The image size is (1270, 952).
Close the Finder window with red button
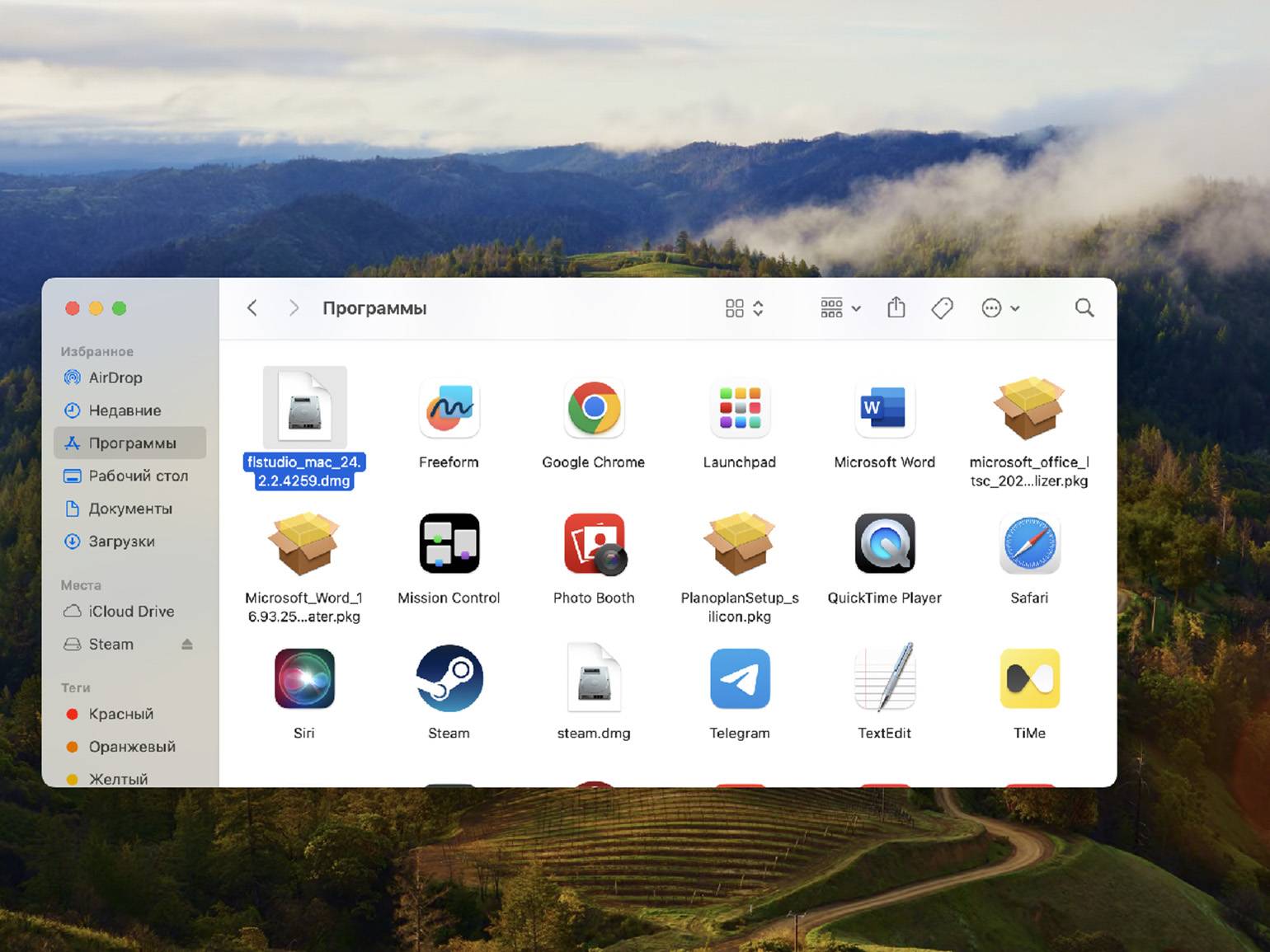pyautogui.click(x=73, y=308)
